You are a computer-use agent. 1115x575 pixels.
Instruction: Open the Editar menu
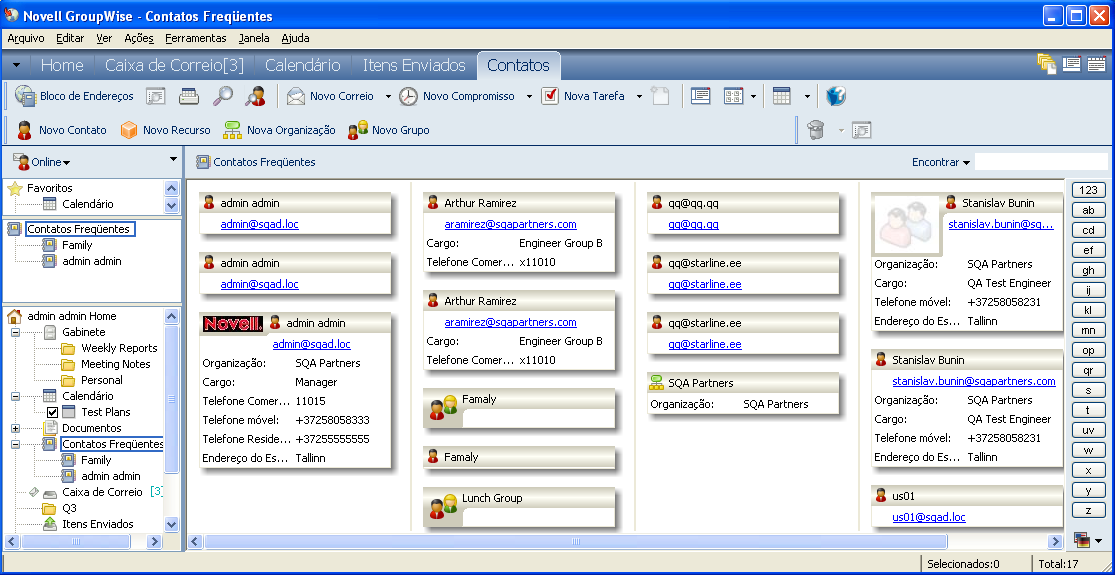[70, 38]
